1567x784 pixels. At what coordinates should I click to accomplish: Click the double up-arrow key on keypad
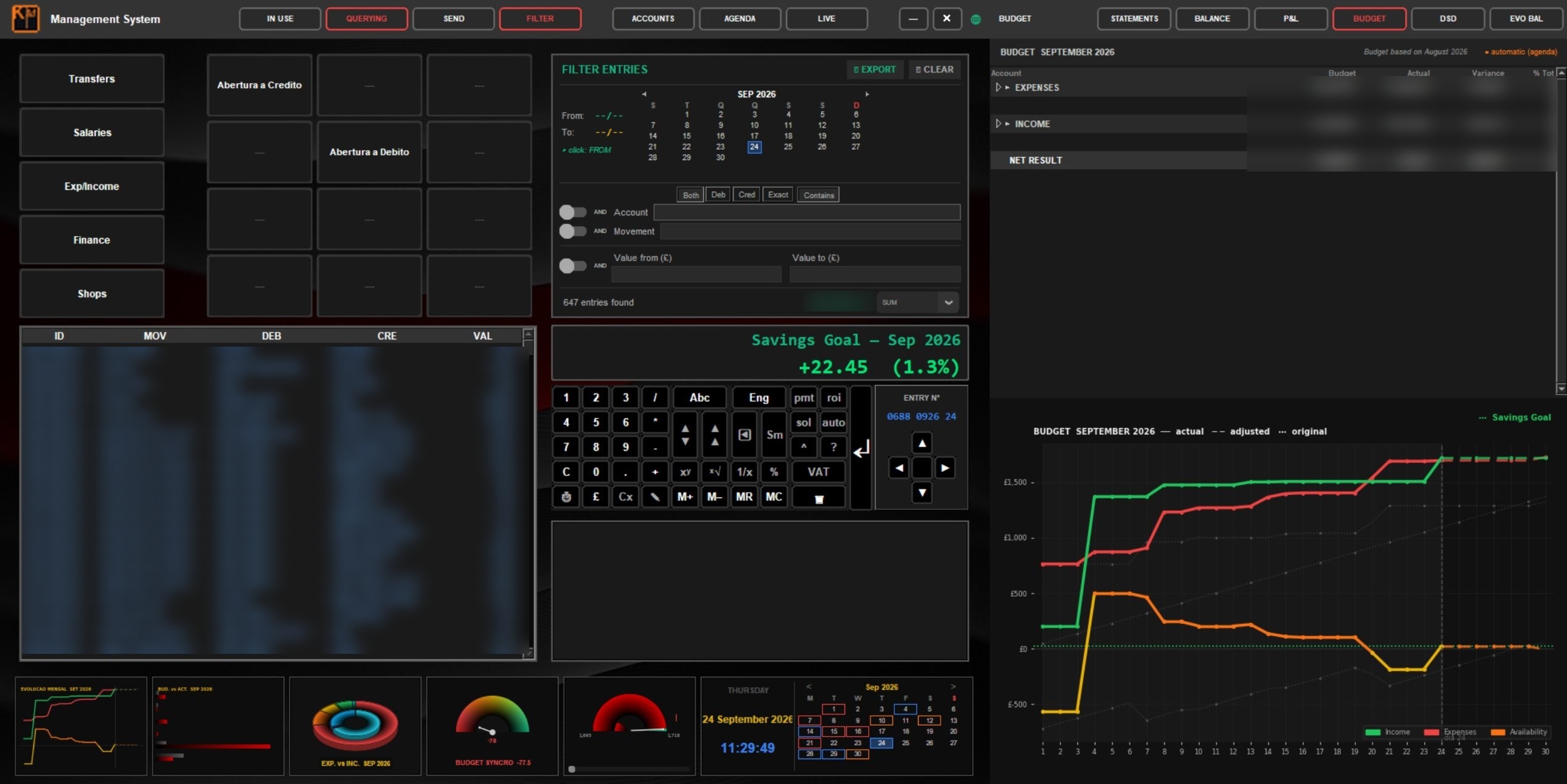715,434
